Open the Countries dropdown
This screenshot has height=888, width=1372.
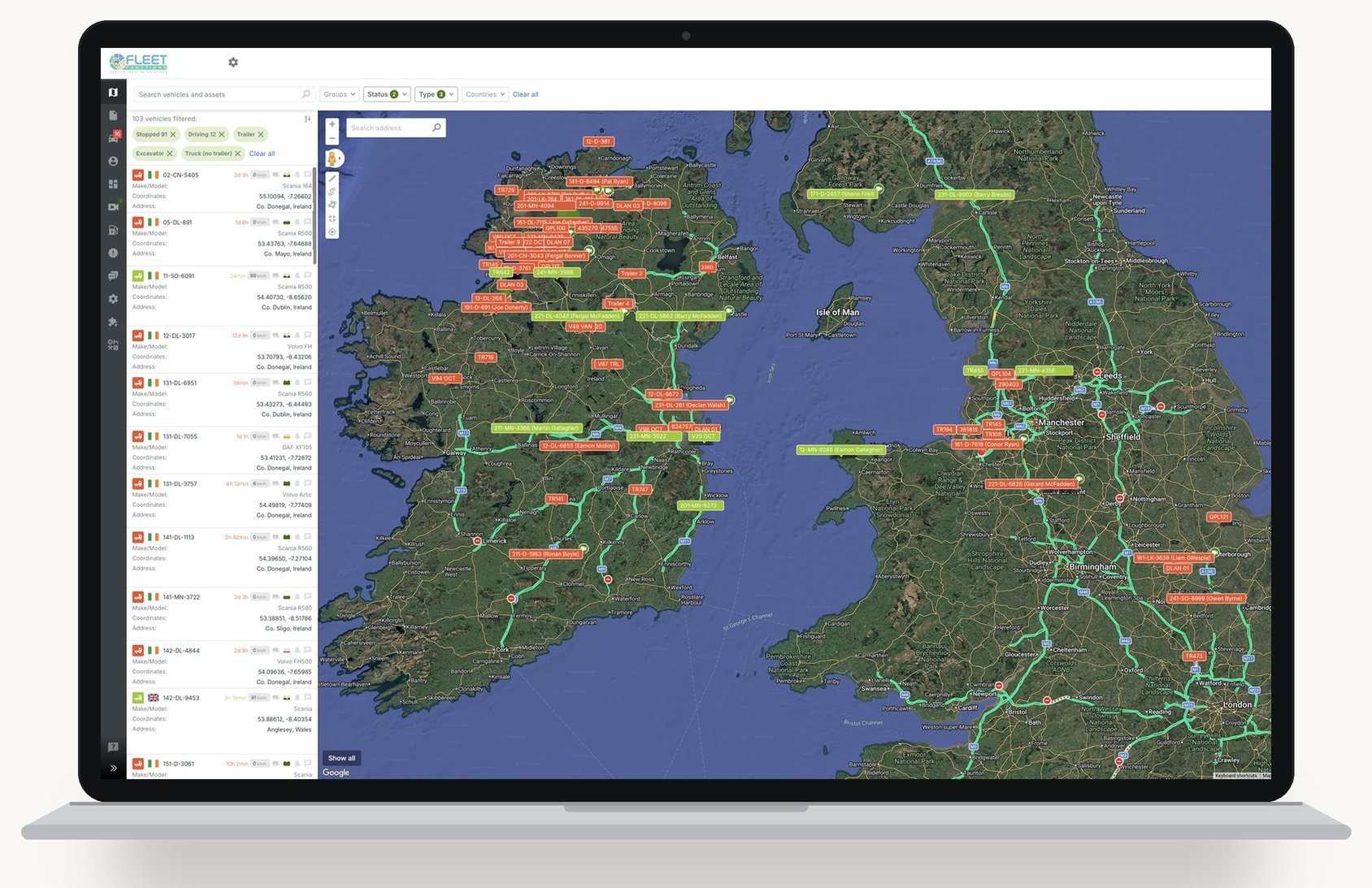click(x=485, y=94)
